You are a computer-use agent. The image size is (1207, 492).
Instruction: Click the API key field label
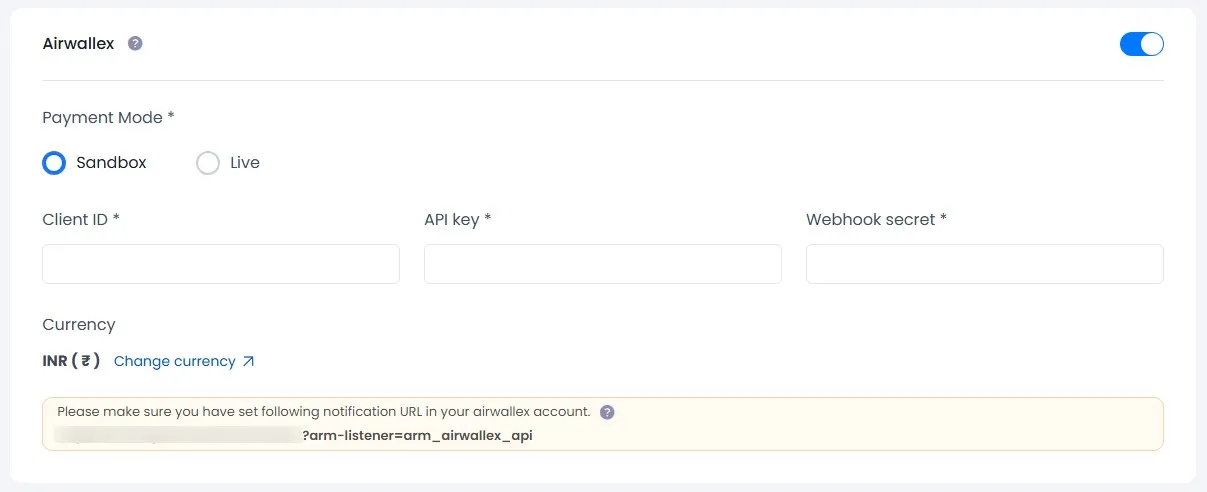point(457,219)
